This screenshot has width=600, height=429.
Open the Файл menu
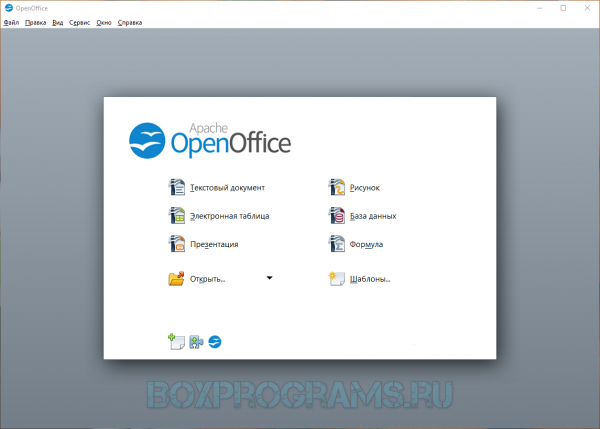11,23
